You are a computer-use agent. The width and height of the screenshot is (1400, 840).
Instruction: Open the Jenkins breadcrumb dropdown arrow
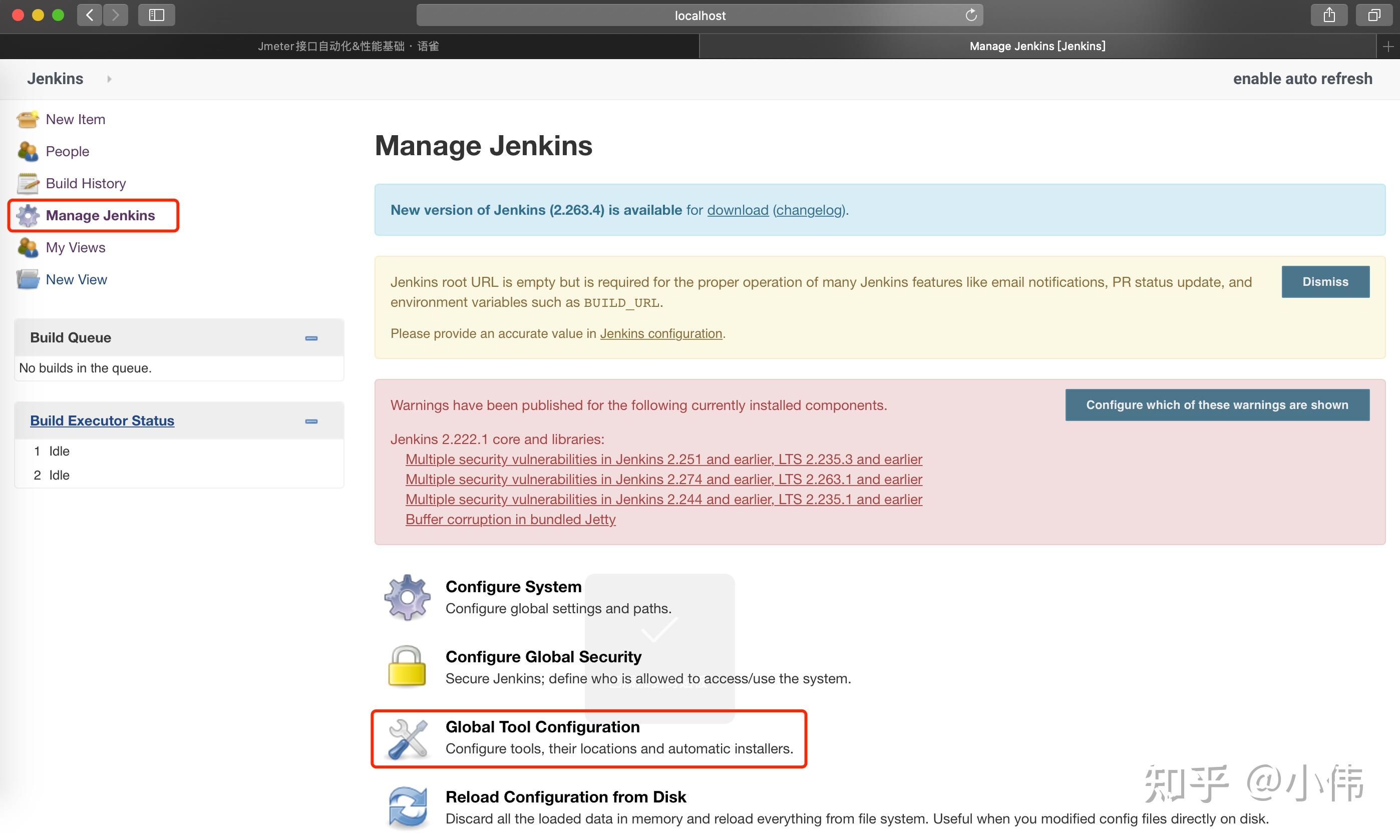tap(109, 79)
